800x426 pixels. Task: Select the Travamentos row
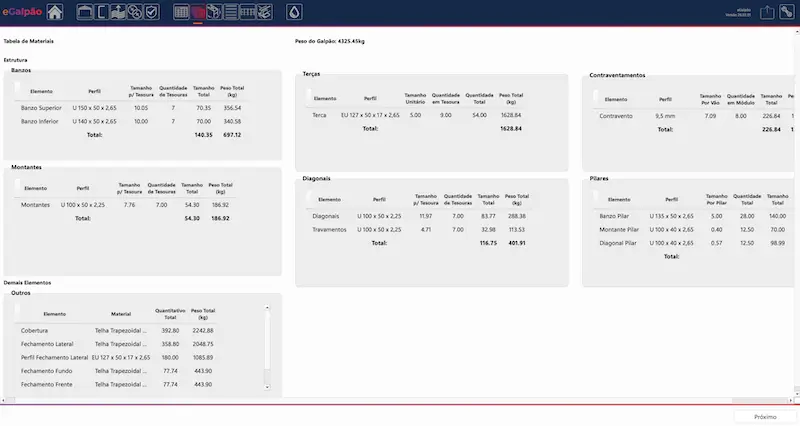419,230
